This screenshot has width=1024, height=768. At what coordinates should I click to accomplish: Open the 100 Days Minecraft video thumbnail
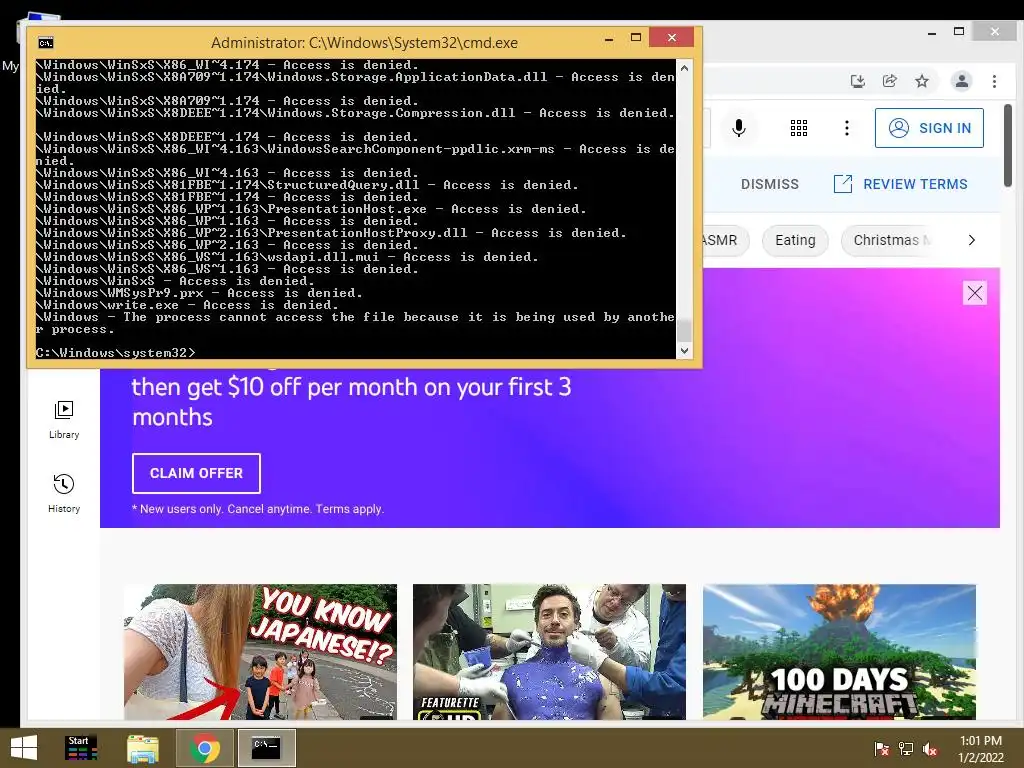pyautogui.click(x=839, y=652)
